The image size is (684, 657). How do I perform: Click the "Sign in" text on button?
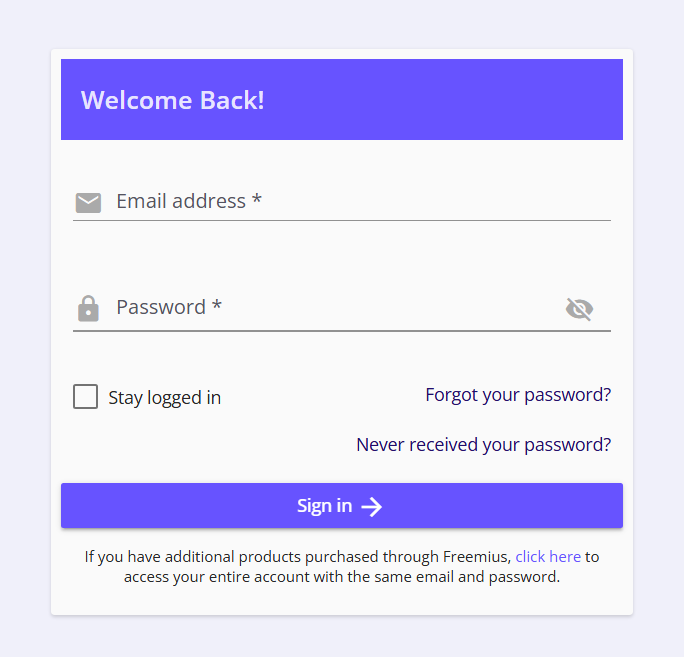(324, 506)
